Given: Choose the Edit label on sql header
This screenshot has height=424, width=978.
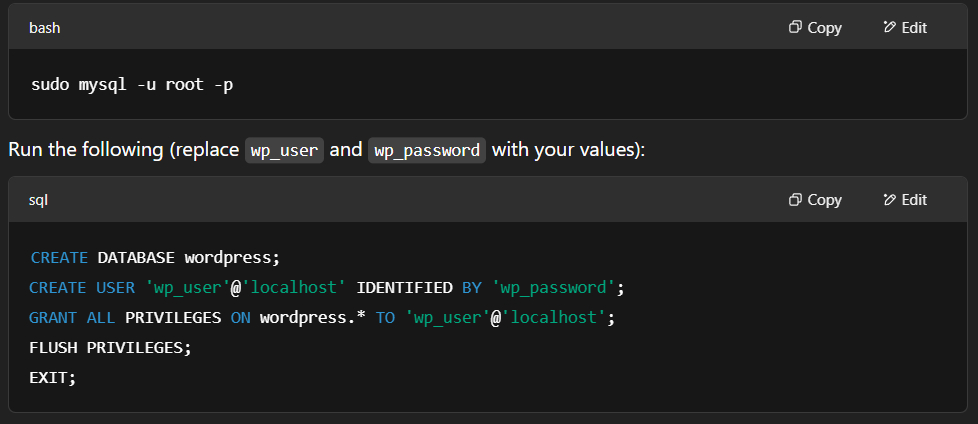Looking at the screenshot, I should pos(914,200).
